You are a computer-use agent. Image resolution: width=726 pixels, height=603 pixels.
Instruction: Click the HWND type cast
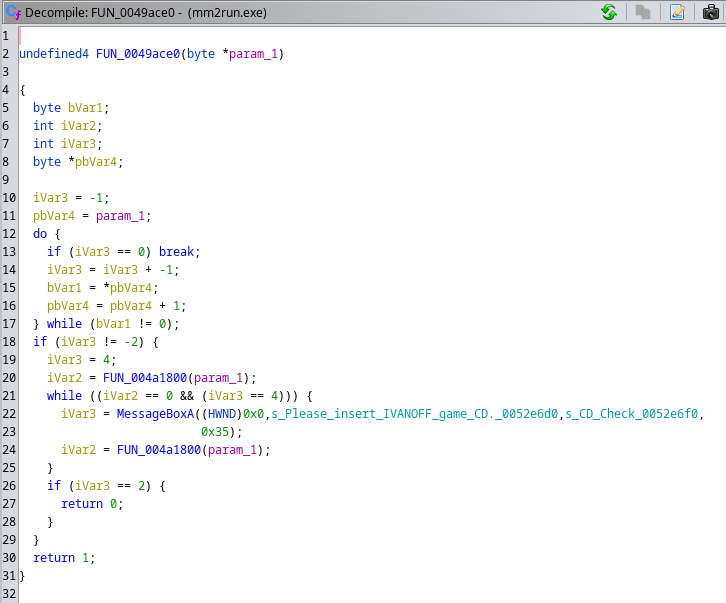tap(222, 414)
